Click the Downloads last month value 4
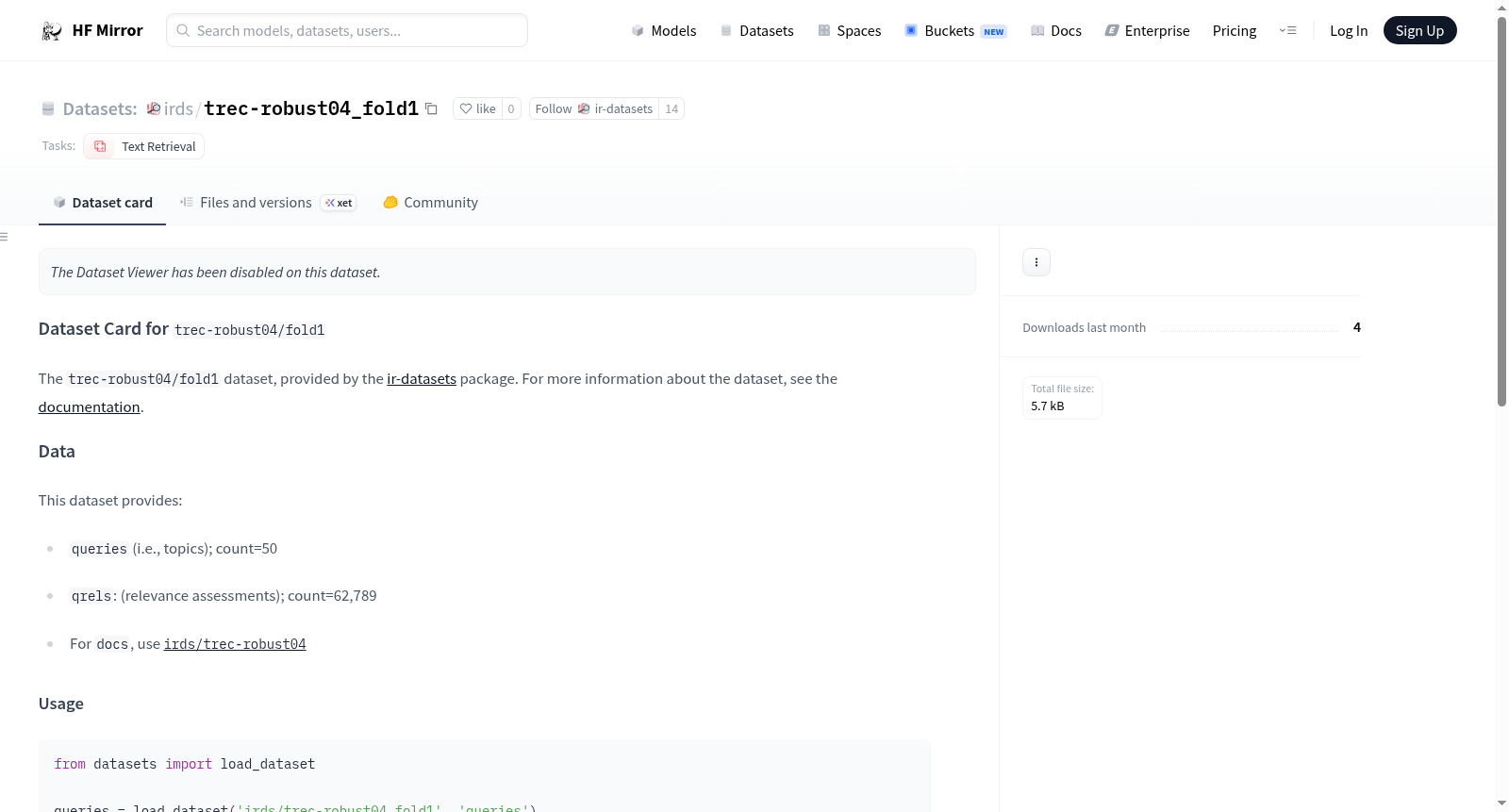The image size is (1509, 812). 1357,327
